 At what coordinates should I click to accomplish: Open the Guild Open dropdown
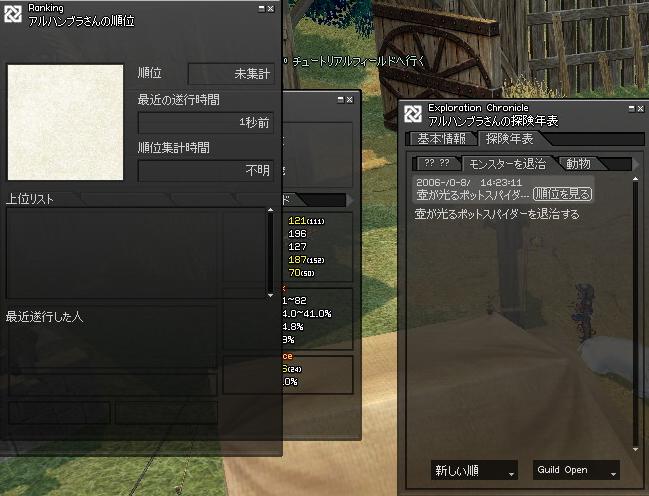(x=576, y=470)
